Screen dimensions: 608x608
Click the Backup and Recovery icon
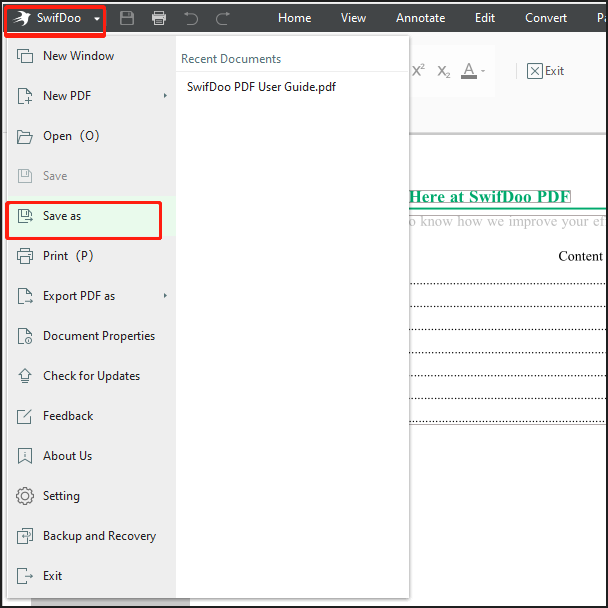(25, 536)
